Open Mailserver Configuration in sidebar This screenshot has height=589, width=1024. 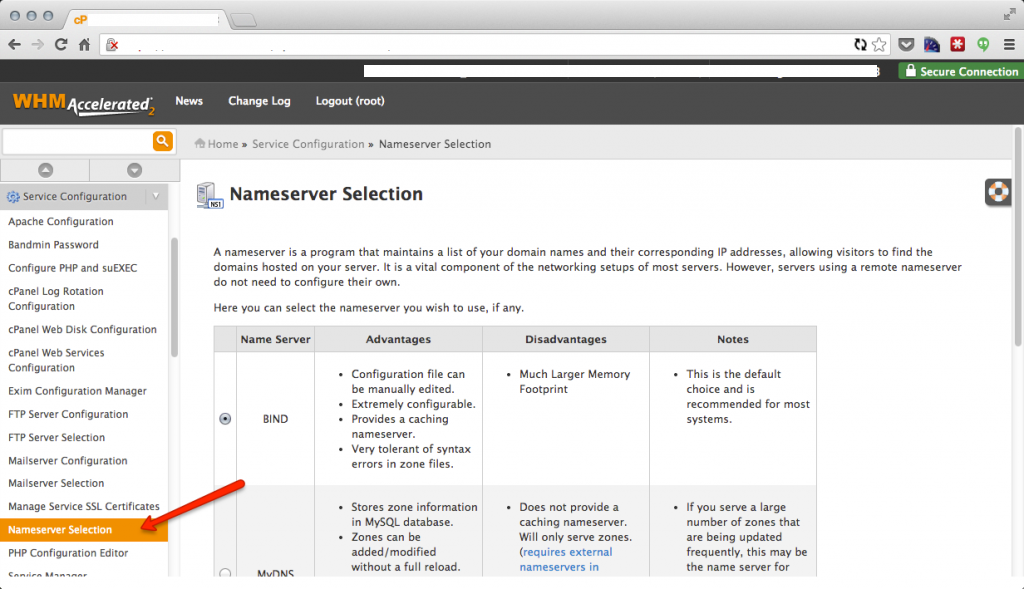pyautogui.click(x=68, y=460)
